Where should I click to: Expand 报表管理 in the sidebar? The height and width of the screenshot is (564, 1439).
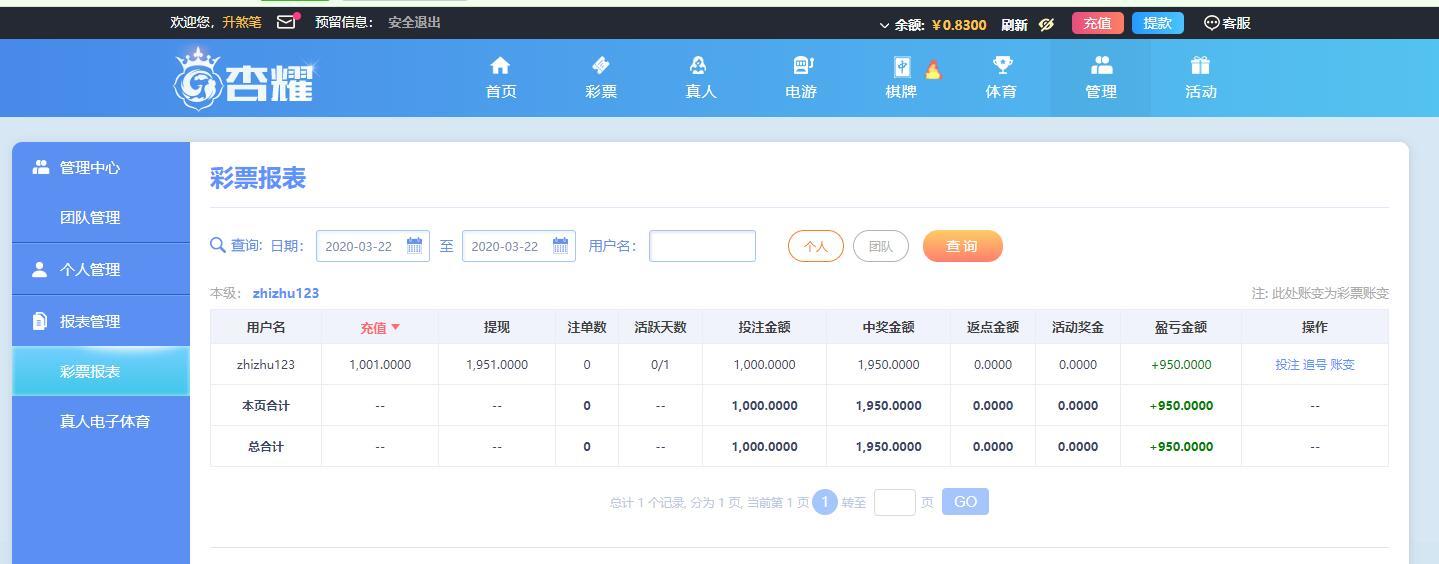click(90, 321)
